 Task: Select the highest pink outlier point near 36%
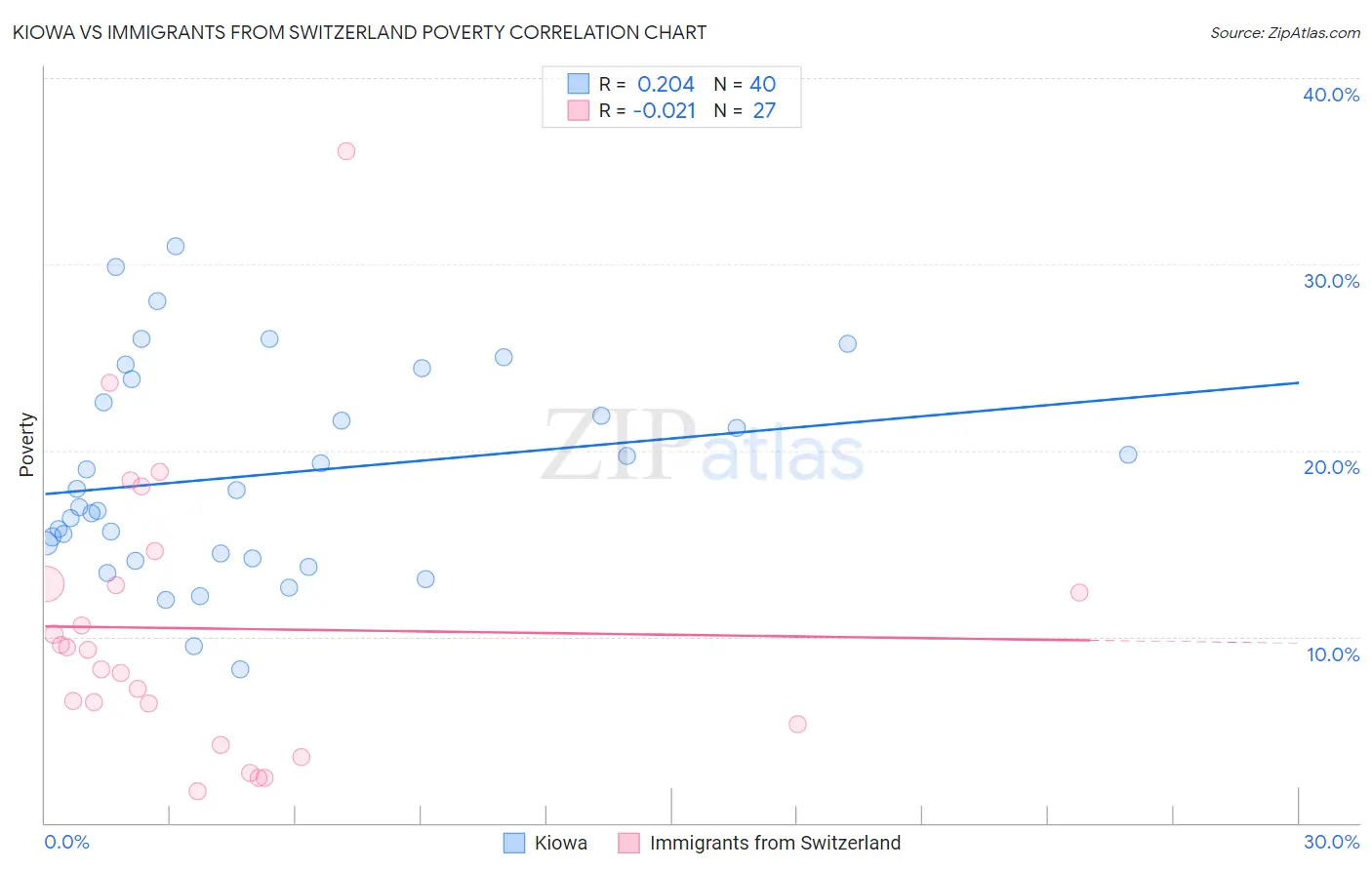coord(346,151)
